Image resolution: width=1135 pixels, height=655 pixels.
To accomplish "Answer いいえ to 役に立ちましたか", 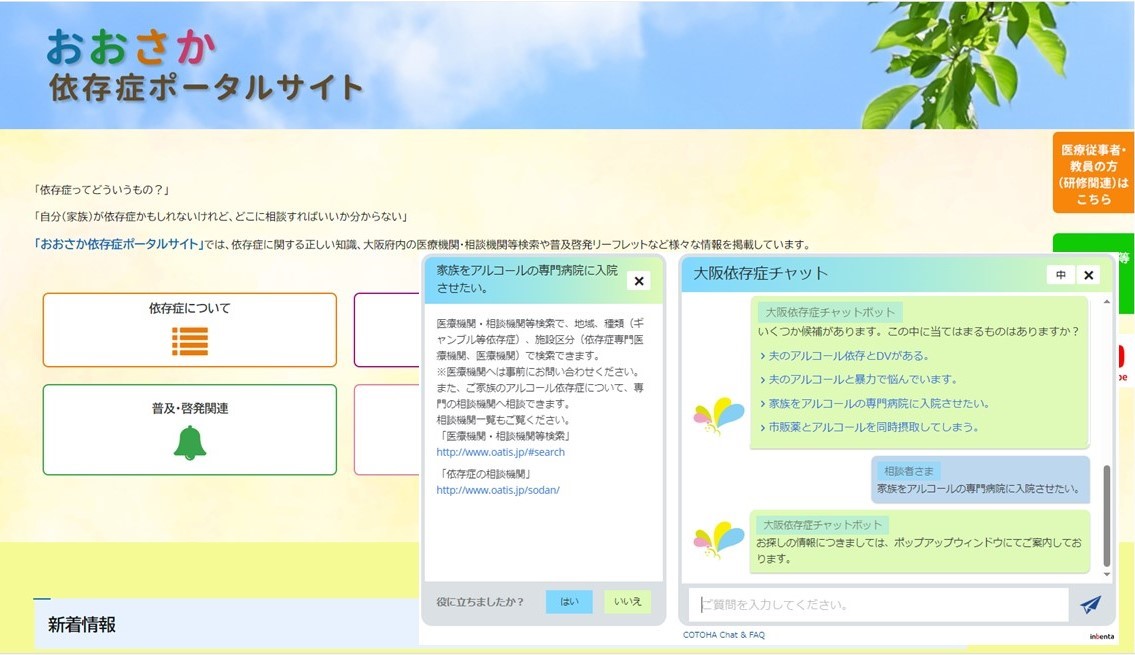I will pyautogui.click(x=627, y=601).
